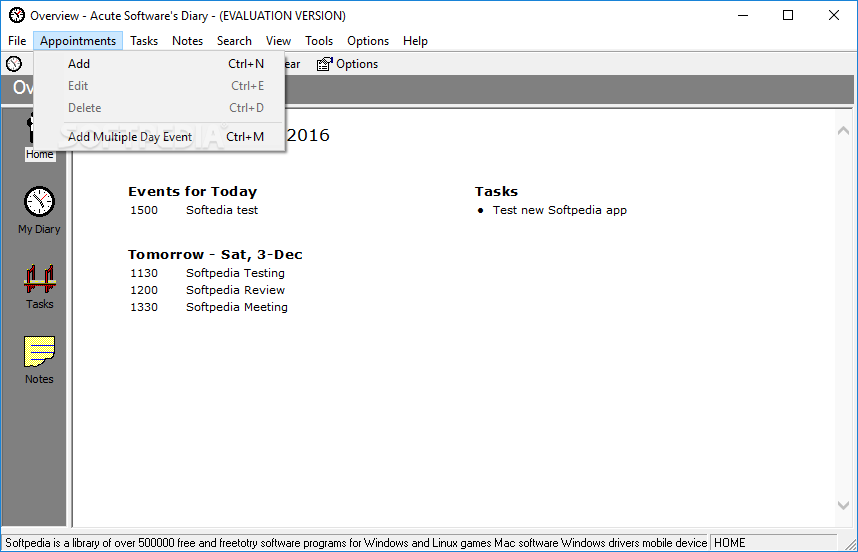
Task: Open the Notes menu
Action: coord(187,41)
